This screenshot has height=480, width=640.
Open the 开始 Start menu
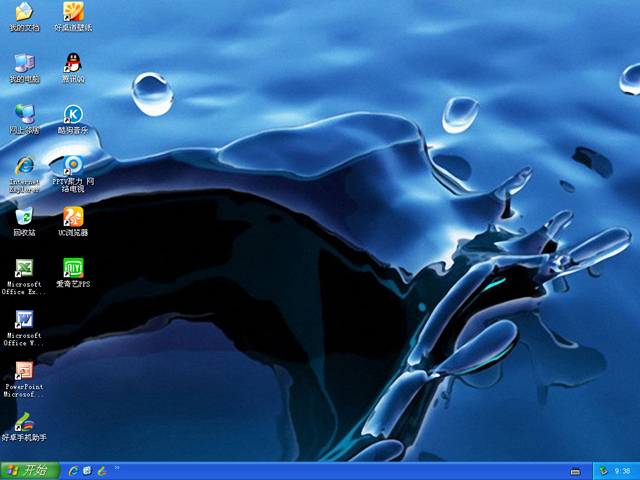pyautogui.click(x=29, y=470)
